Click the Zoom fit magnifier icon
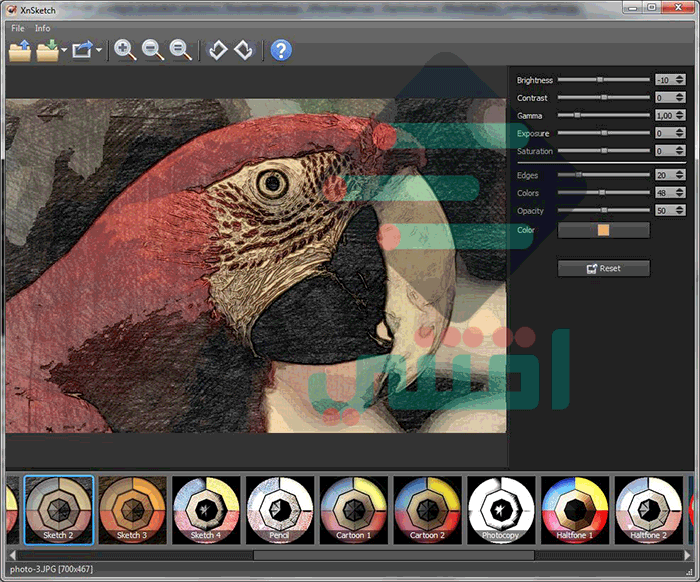This screenshot has width=700, height=582. point(180,50)
